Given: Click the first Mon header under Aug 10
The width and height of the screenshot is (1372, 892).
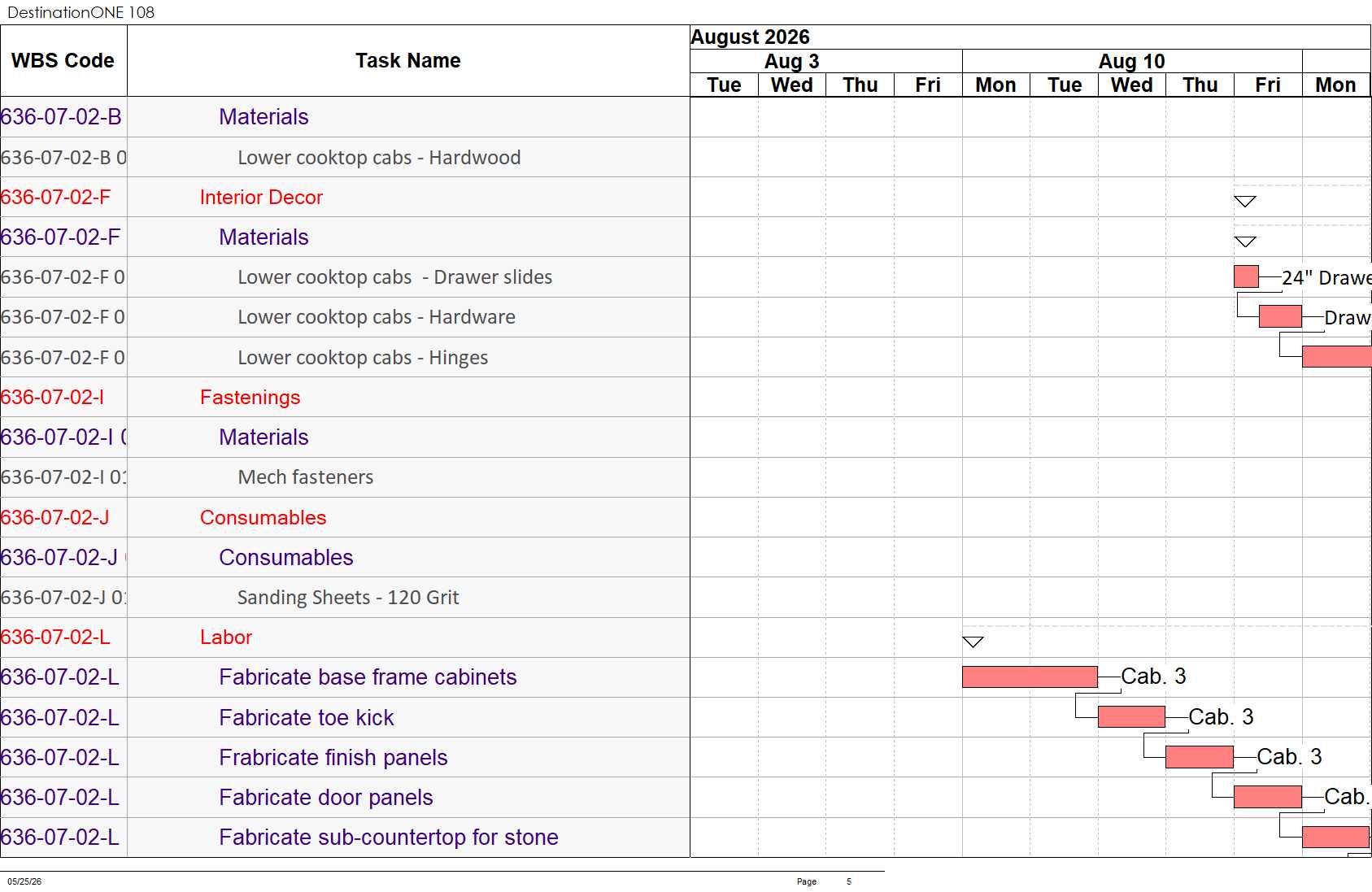Looking at the screenshot, I should pyautogui.click(x=996, y=85).
